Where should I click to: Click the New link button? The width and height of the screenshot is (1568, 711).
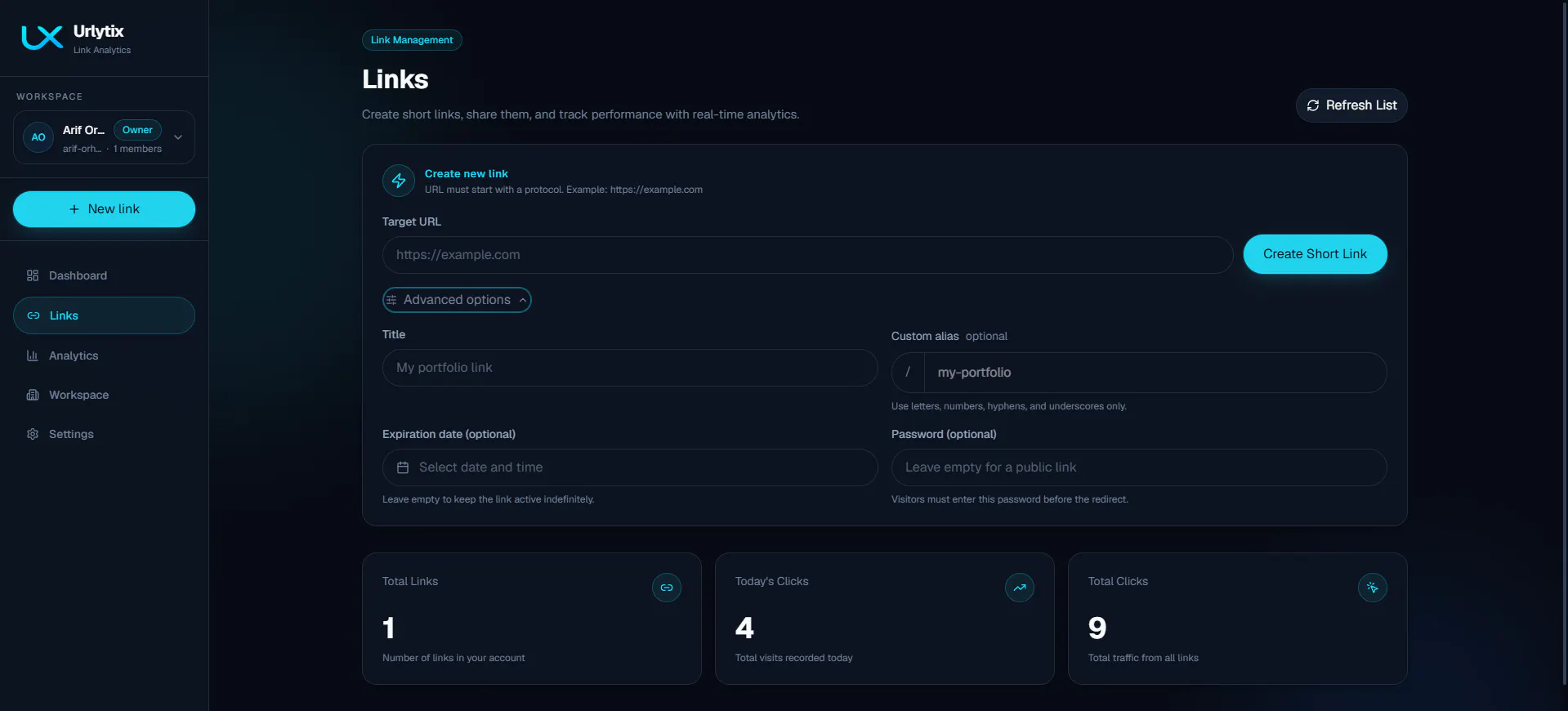[104, 209]
